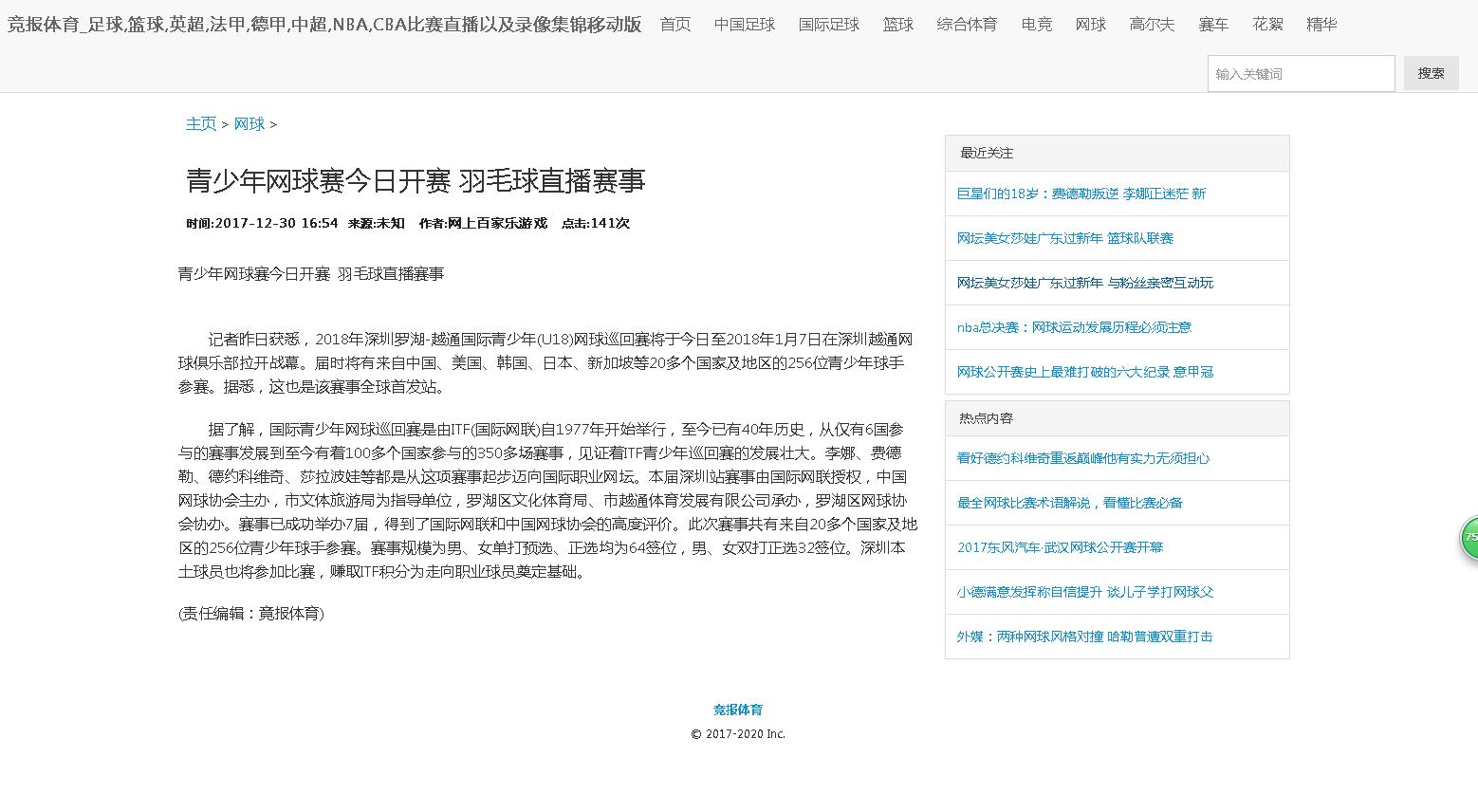Open the nba总决赛 网球运动发展历程 link
This screenshot has width=1478, height=812.
[x=1074, y=327]
